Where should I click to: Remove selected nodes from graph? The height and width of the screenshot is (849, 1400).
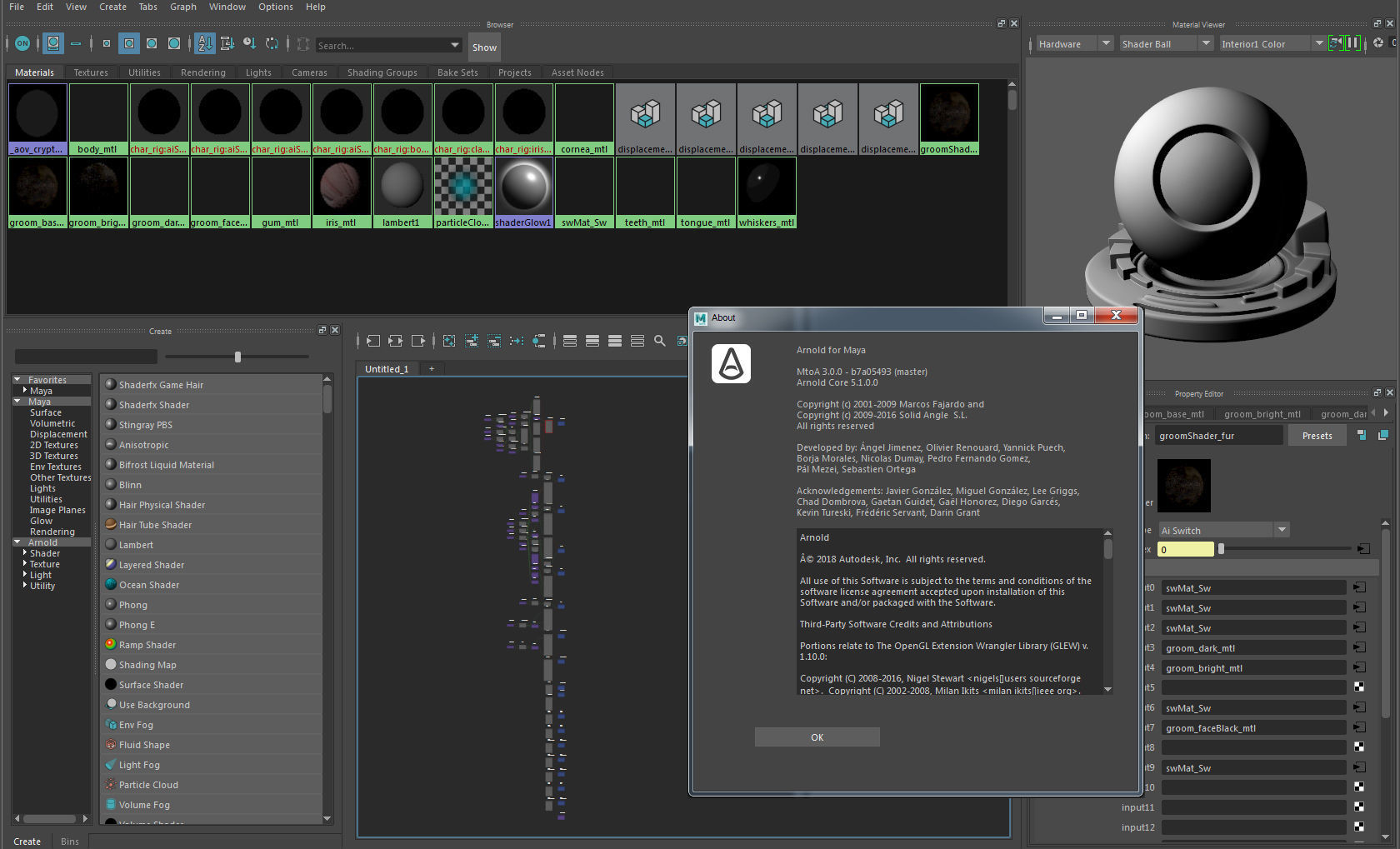(494, 341)
